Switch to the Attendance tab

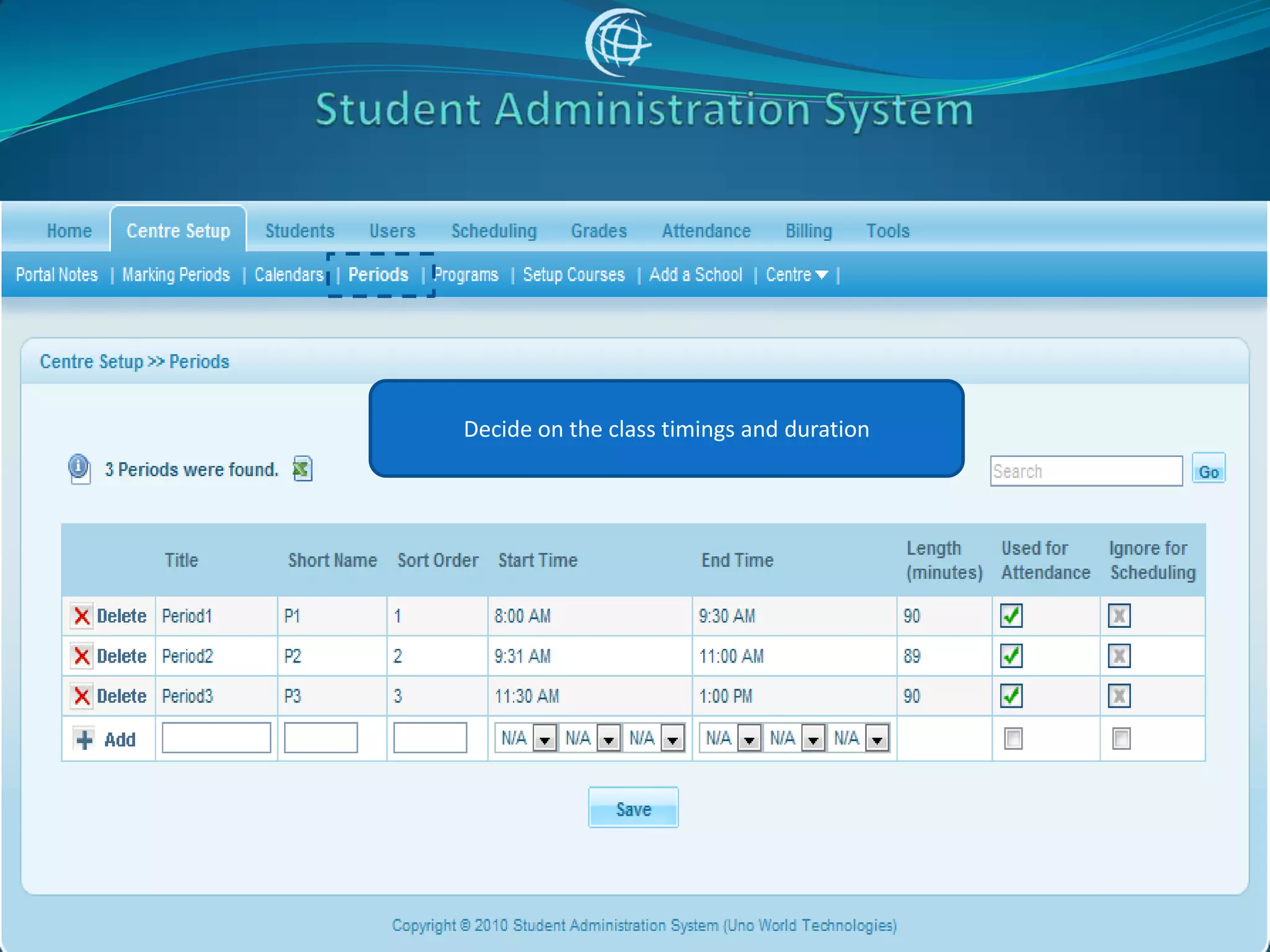(x=706, y=231)
